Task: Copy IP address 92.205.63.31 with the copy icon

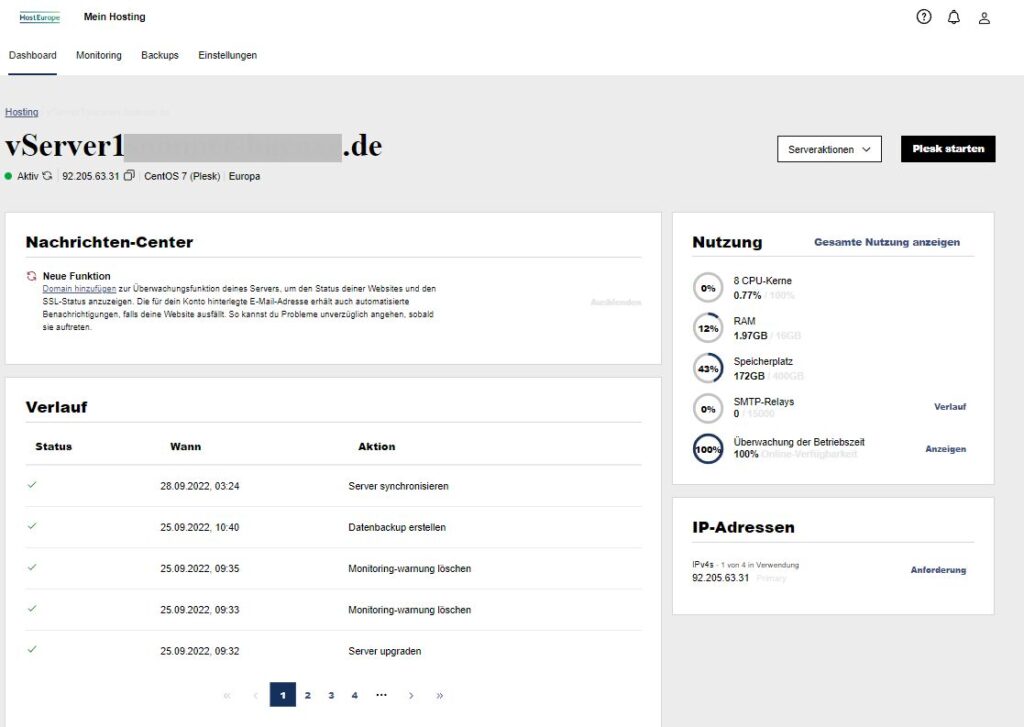Action: pos(129,175)
